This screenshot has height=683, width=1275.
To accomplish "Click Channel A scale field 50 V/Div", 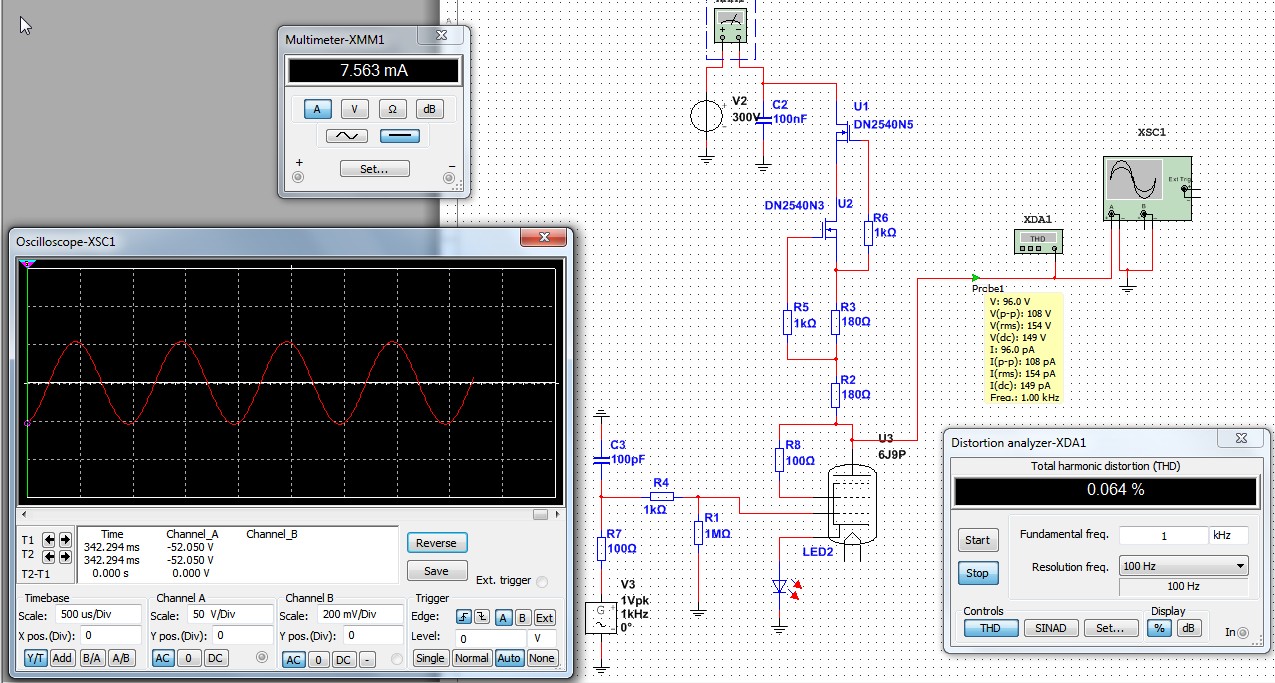I will (x=231, y=614).
